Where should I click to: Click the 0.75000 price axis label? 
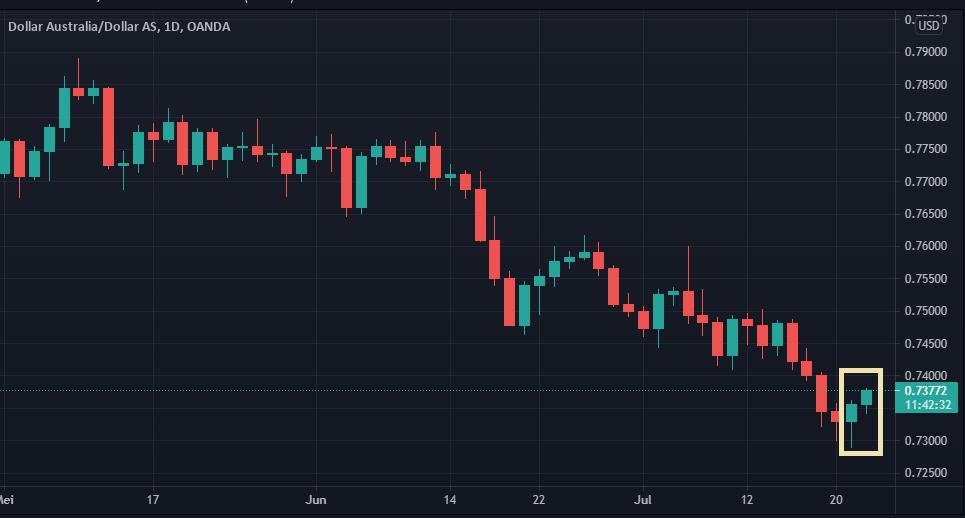click(x=925, y=311)
